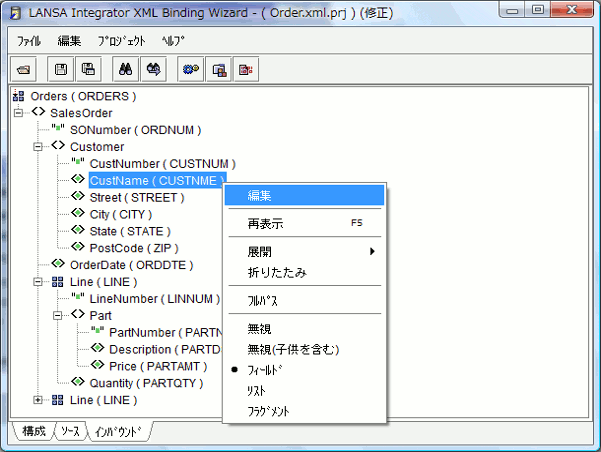Open the ファイル menu
This screenshot has height=452, width=601.
tap(29, 40)
